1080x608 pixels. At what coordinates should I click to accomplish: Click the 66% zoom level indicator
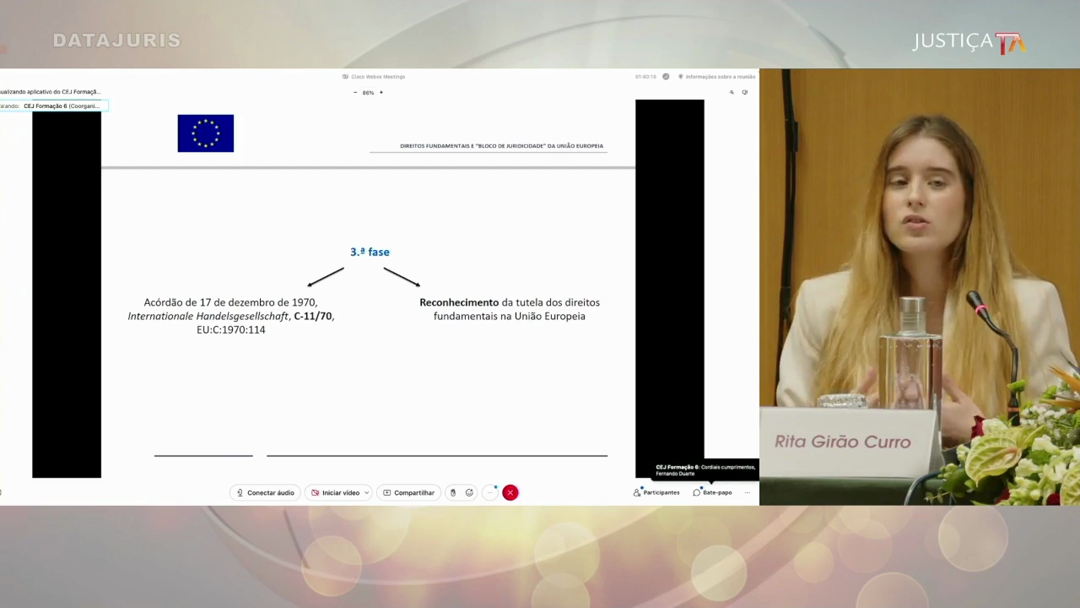pyautogui.click(x=368, y=93)
